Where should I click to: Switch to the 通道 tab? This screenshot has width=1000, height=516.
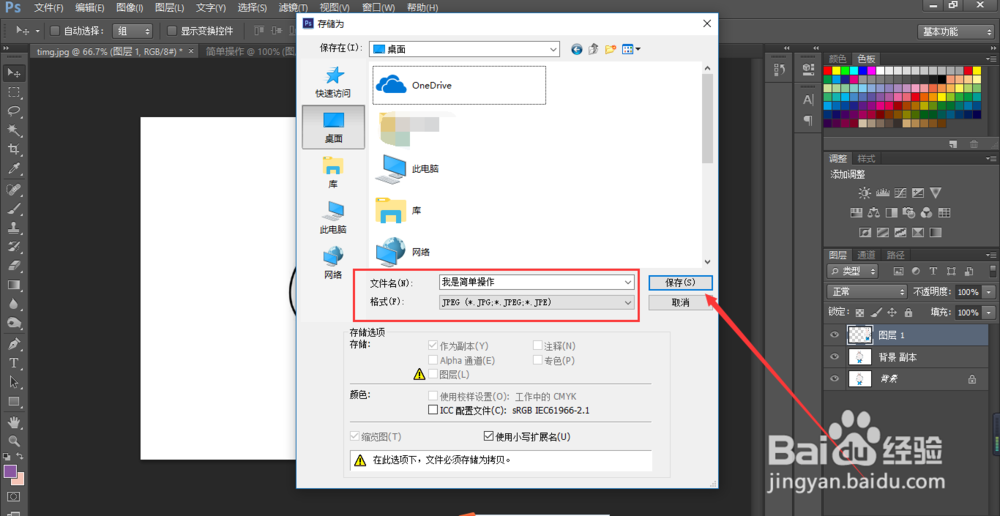tap(866, 254)
